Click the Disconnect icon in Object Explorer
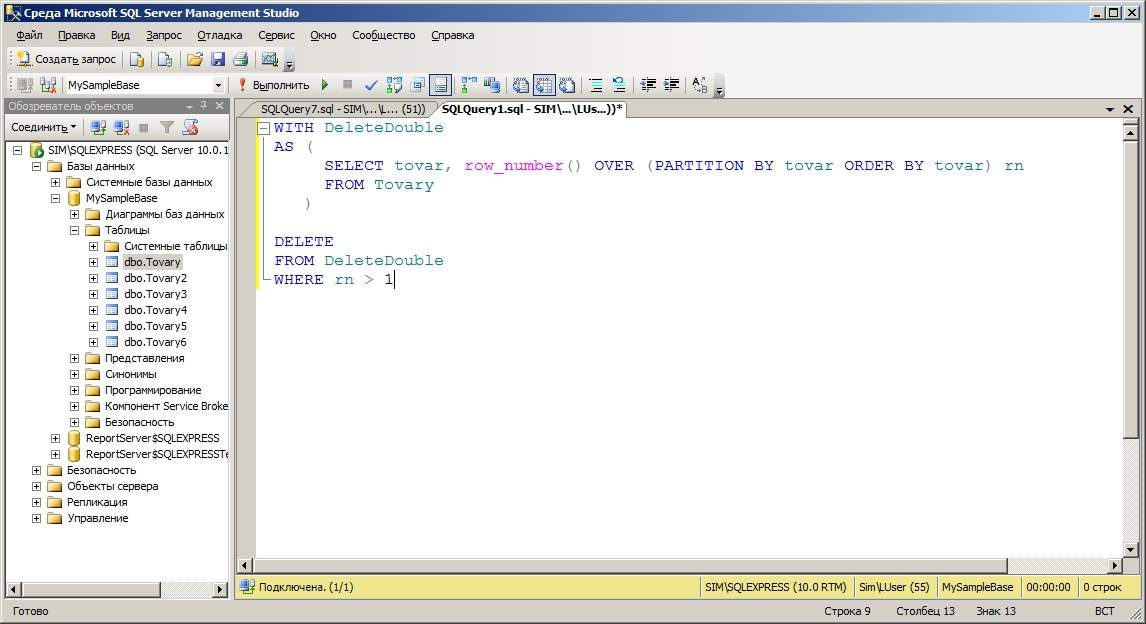This screenshot has width=1146, height=624. [x=121, y=128]
